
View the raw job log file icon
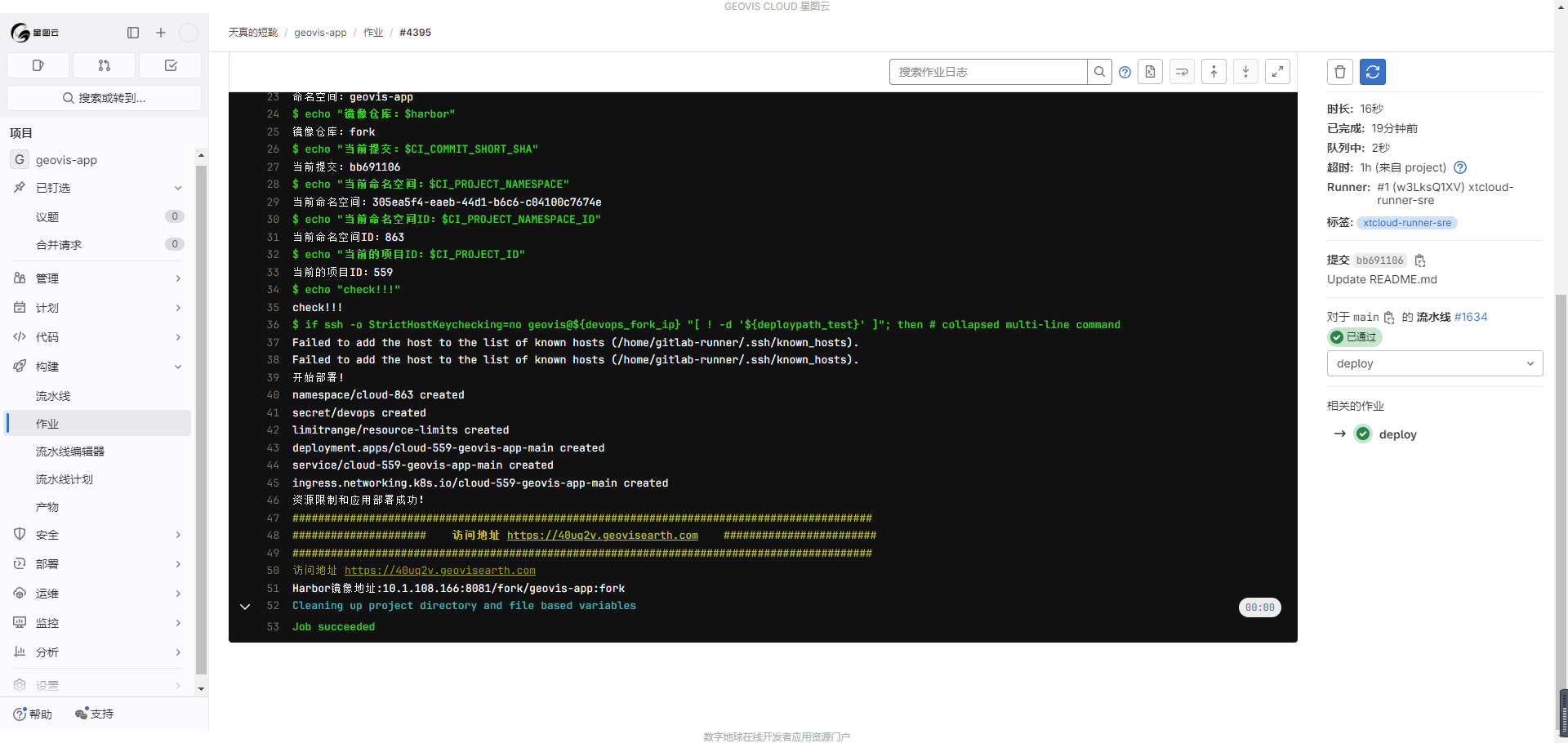click(1150, 72)
